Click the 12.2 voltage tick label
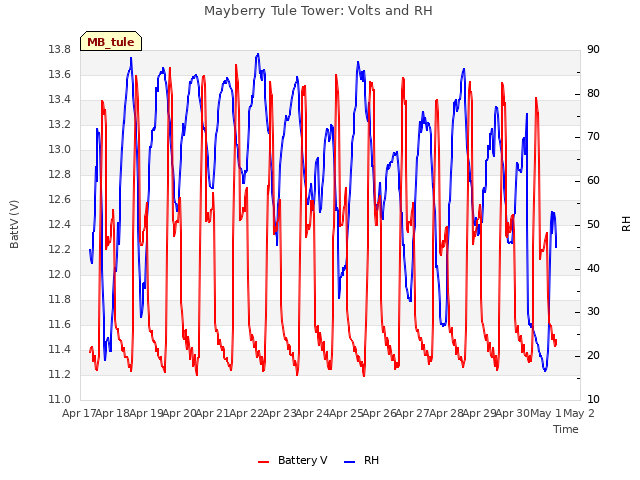Viewport: 640px width, 480px height. point(60,249)
